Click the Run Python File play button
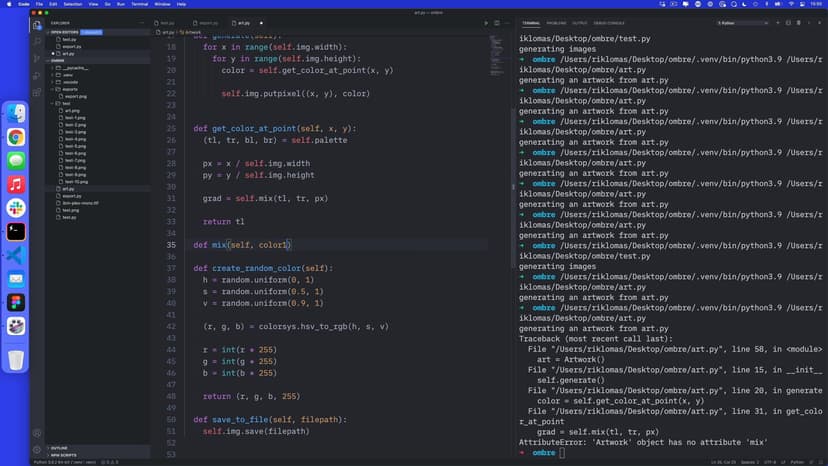Image resolution: width=828 pixels, height=466 pixels. (x=486, y=22)
